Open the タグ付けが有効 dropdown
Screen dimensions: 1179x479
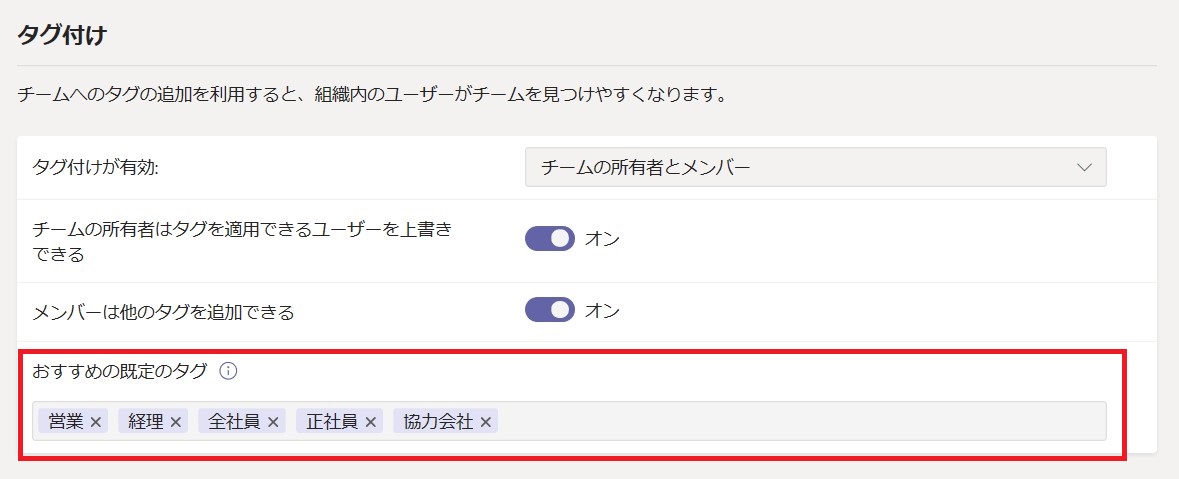(x=815, y=167)
